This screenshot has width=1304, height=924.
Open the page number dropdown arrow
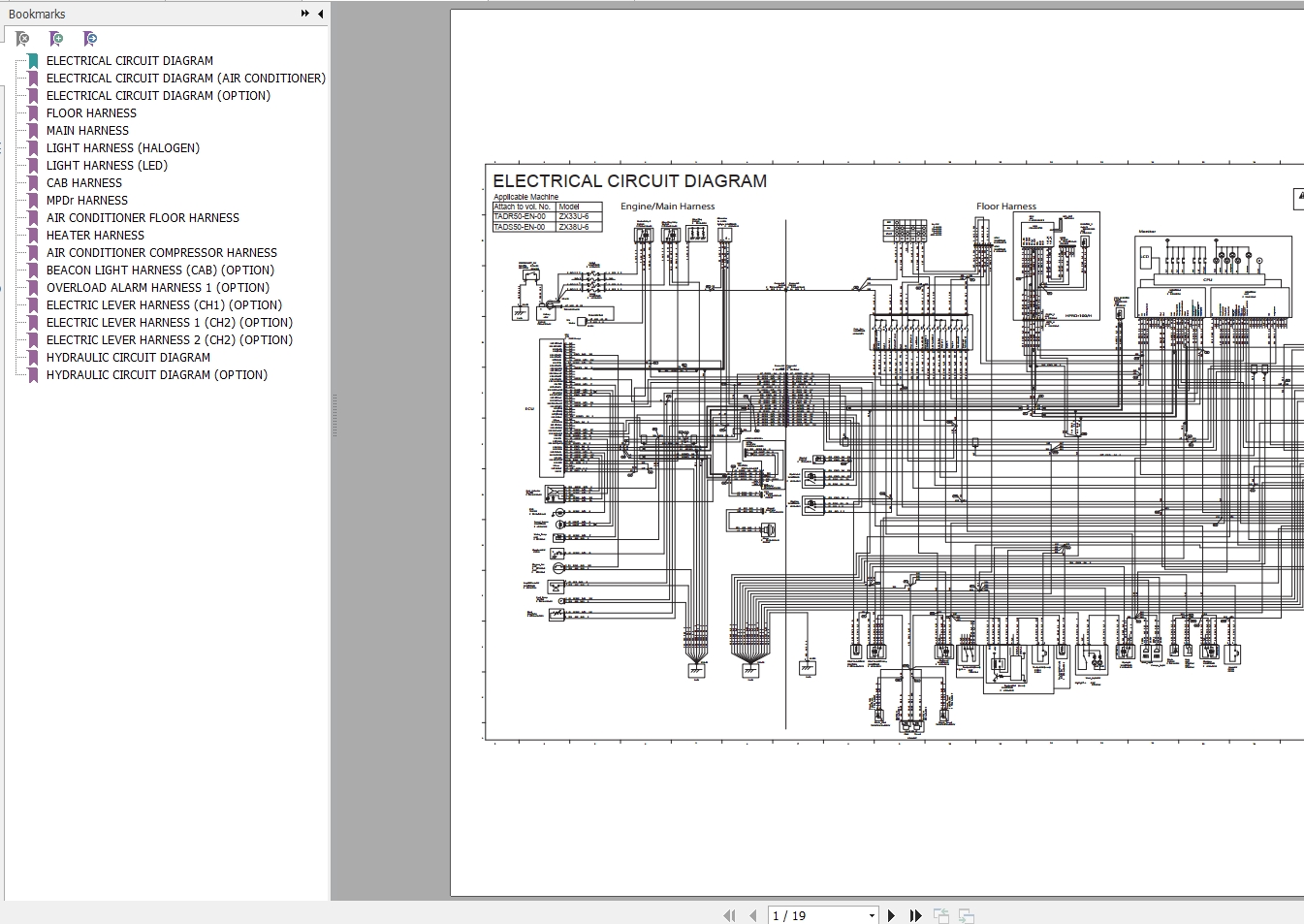point(872,915)
